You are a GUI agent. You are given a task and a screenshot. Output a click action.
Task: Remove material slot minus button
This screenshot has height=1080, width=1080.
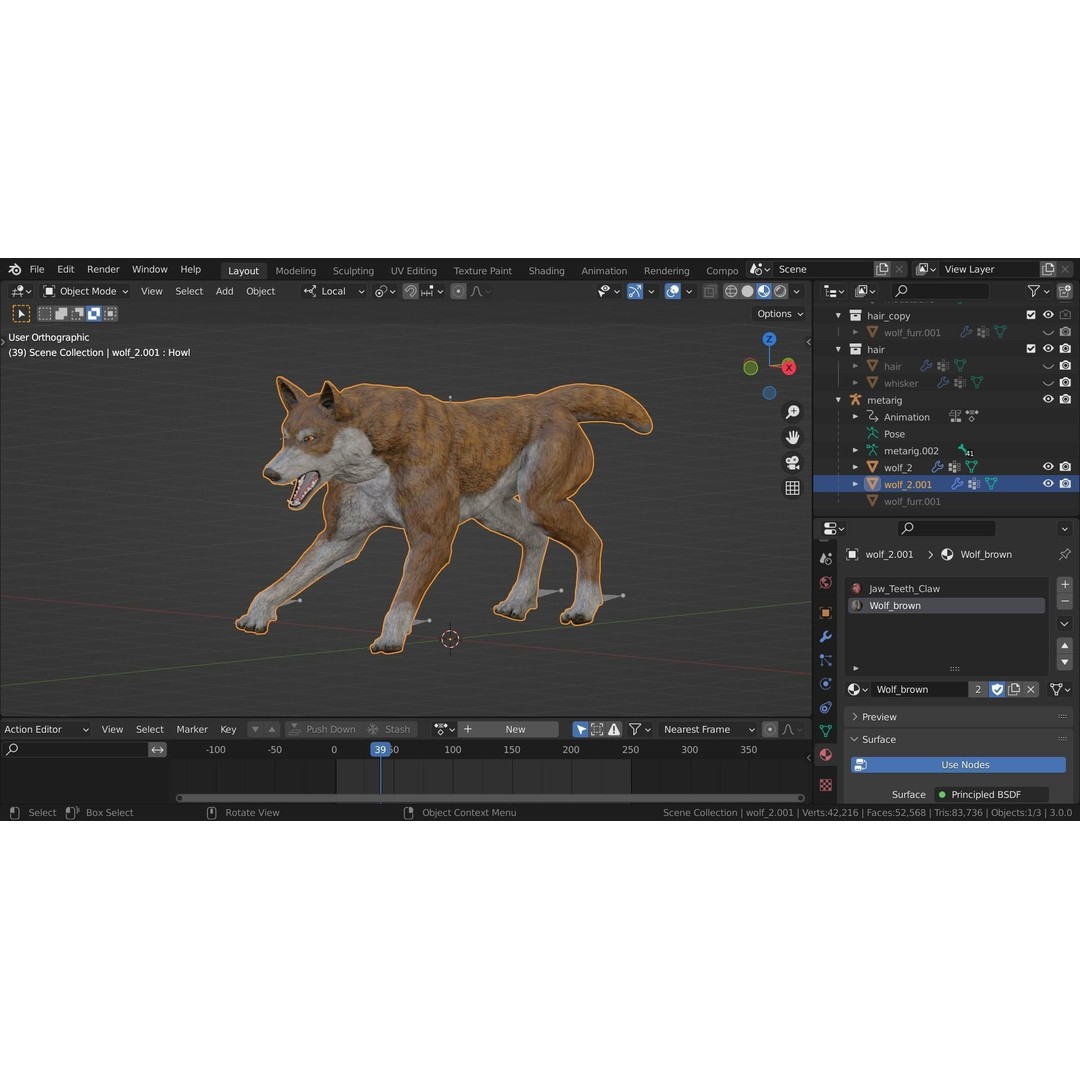point(1065,601)
